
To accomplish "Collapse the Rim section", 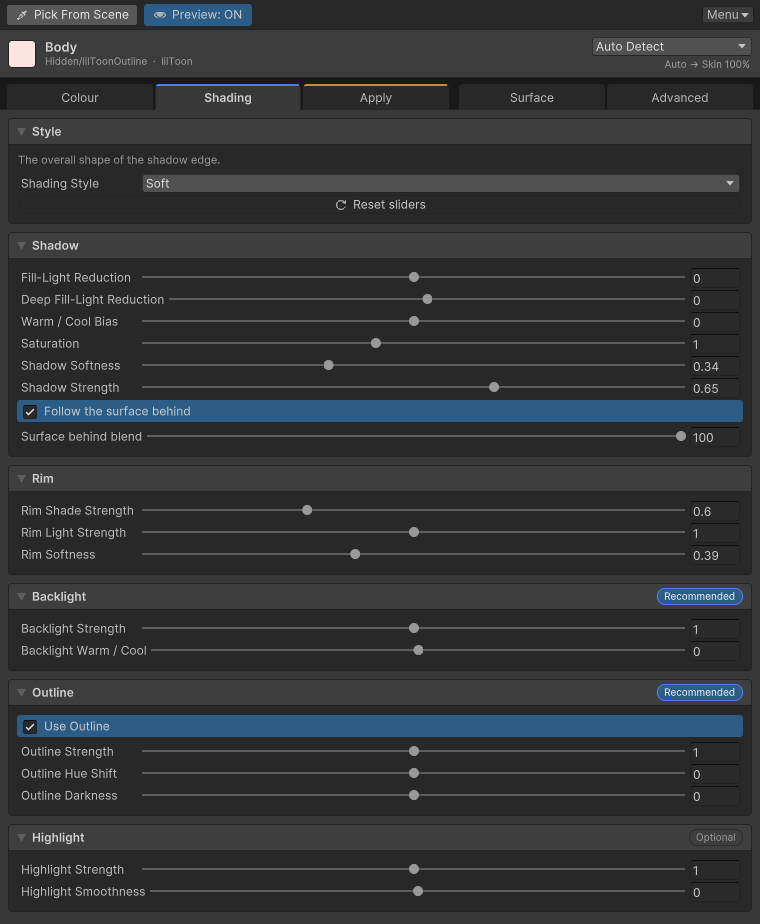I will click(21, 478).
